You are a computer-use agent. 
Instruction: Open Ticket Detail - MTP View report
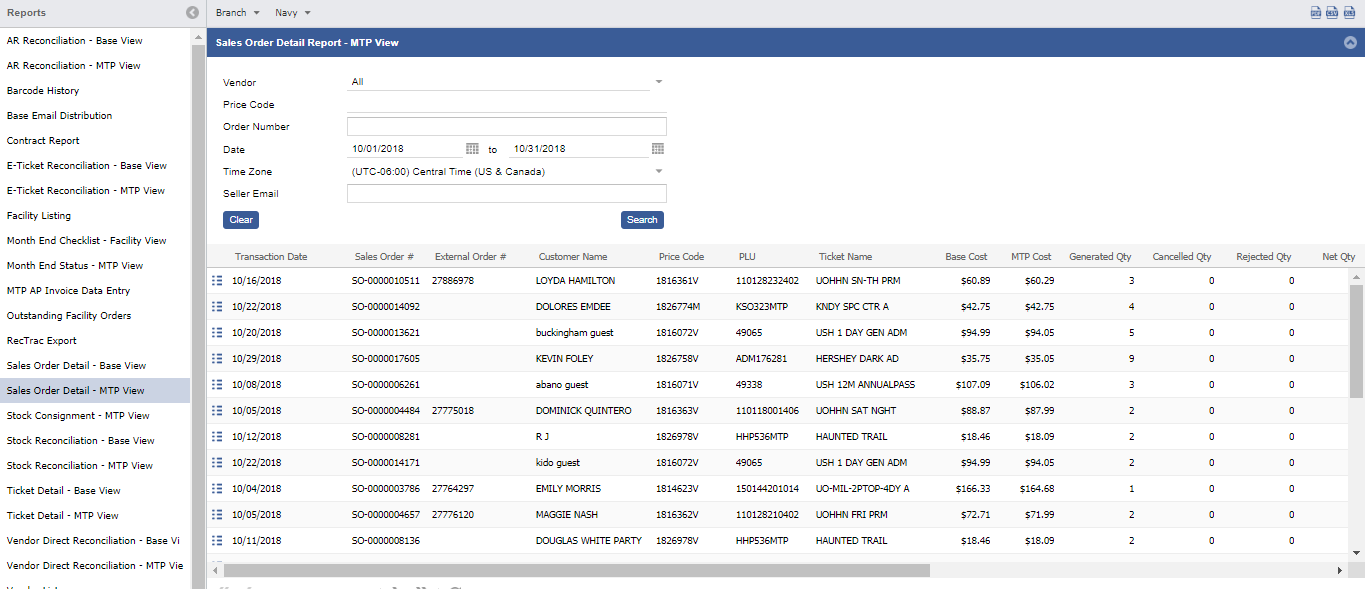coord(63,516)
